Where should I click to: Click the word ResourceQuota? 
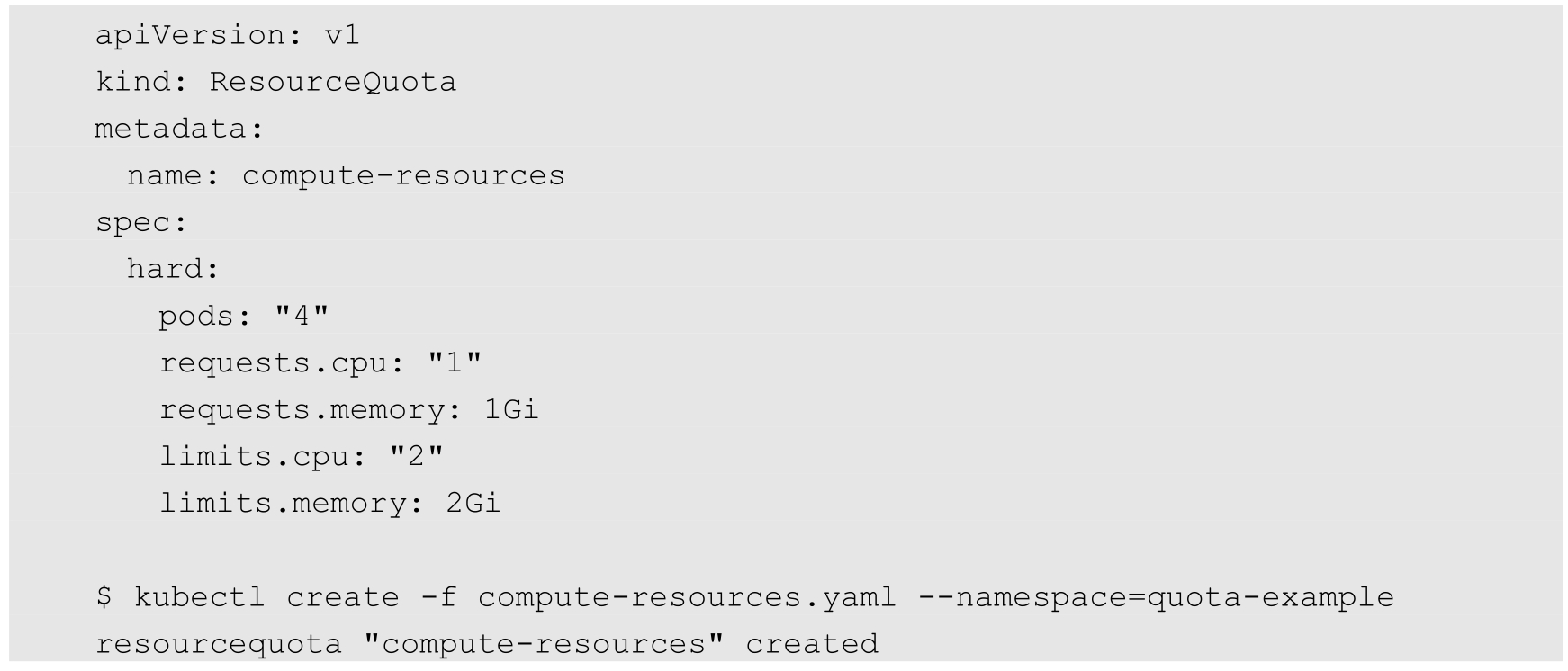point(332,82)
